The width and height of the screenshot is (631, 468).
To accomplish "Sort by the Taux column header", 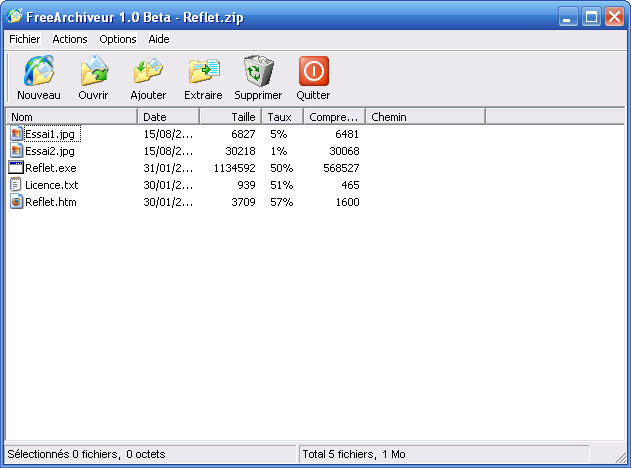I will (x=283, y=117).
